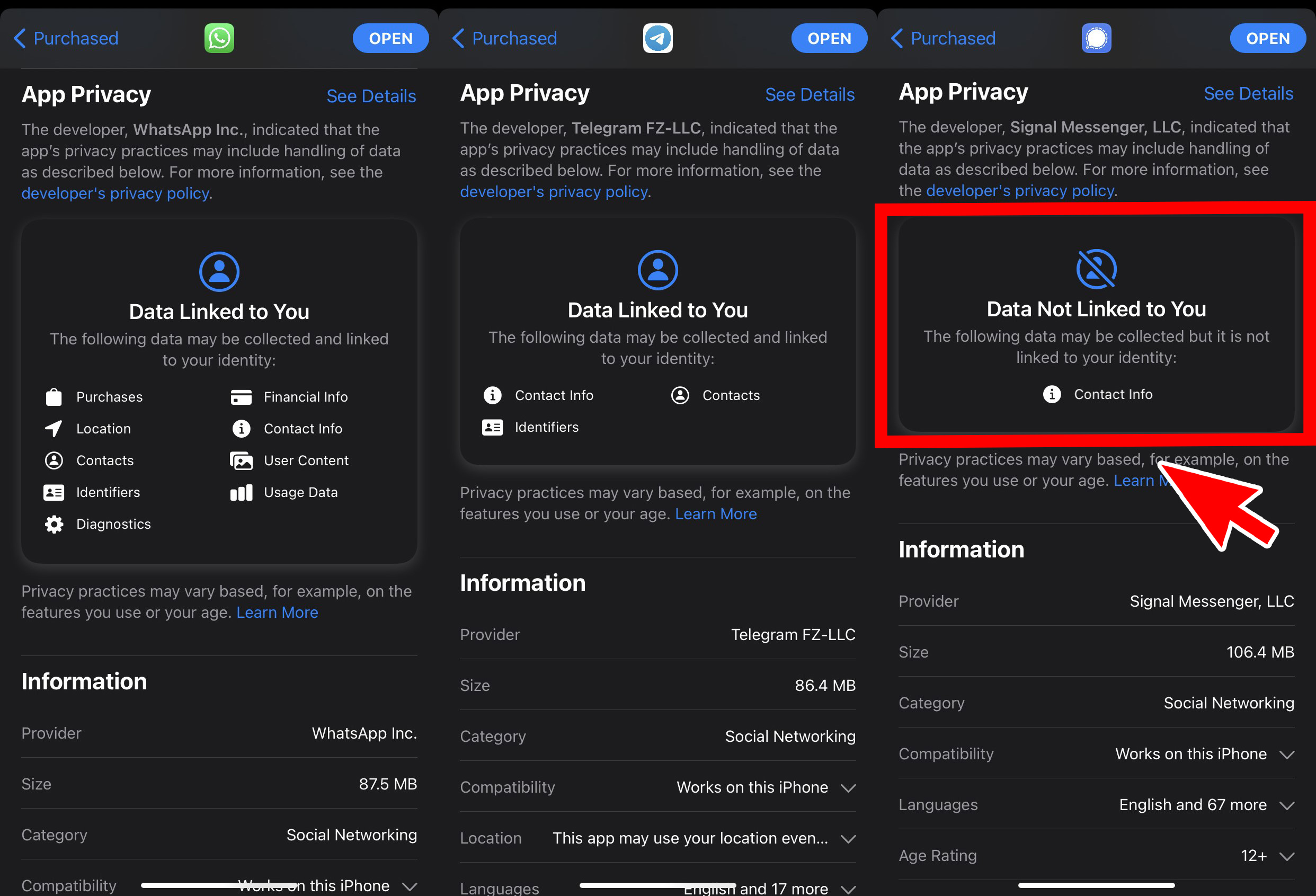Tap the Data Not Linked crossed-person icon
Image resolution: width=1316 pixels, height=896 pixels.
(1096, 269)
